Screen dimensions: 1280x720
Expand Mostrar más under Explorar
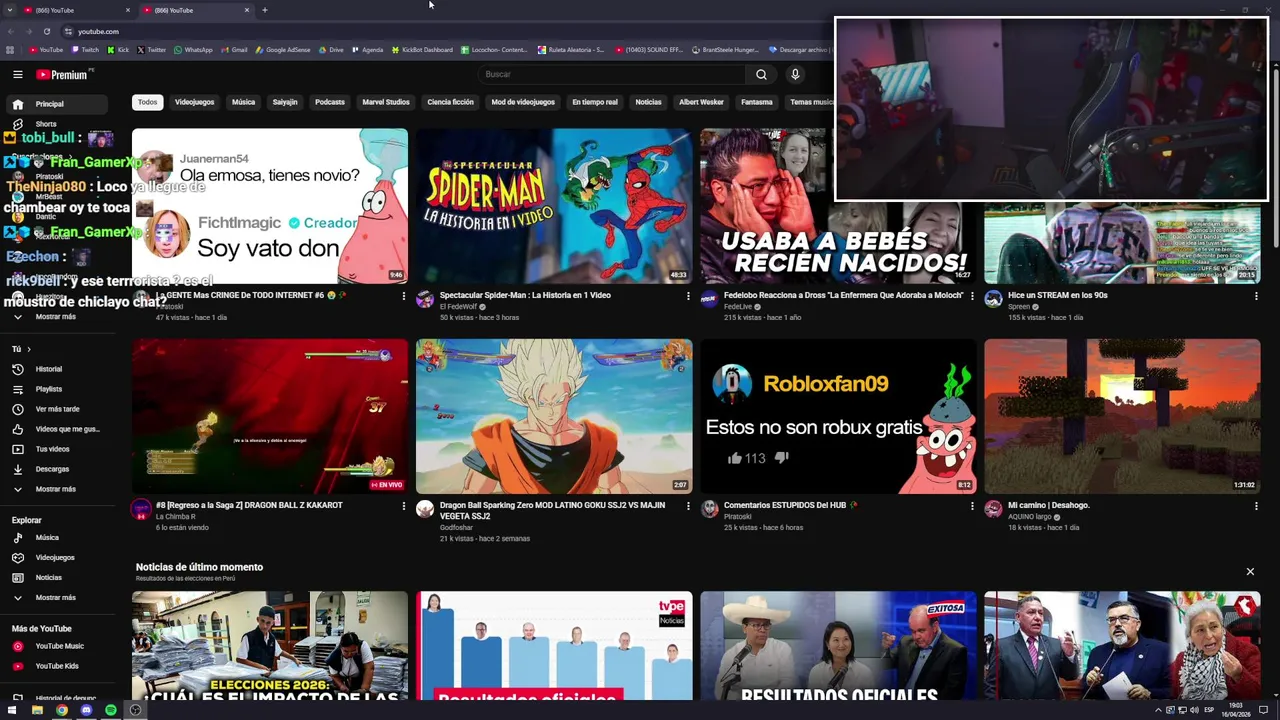[57, 597]
